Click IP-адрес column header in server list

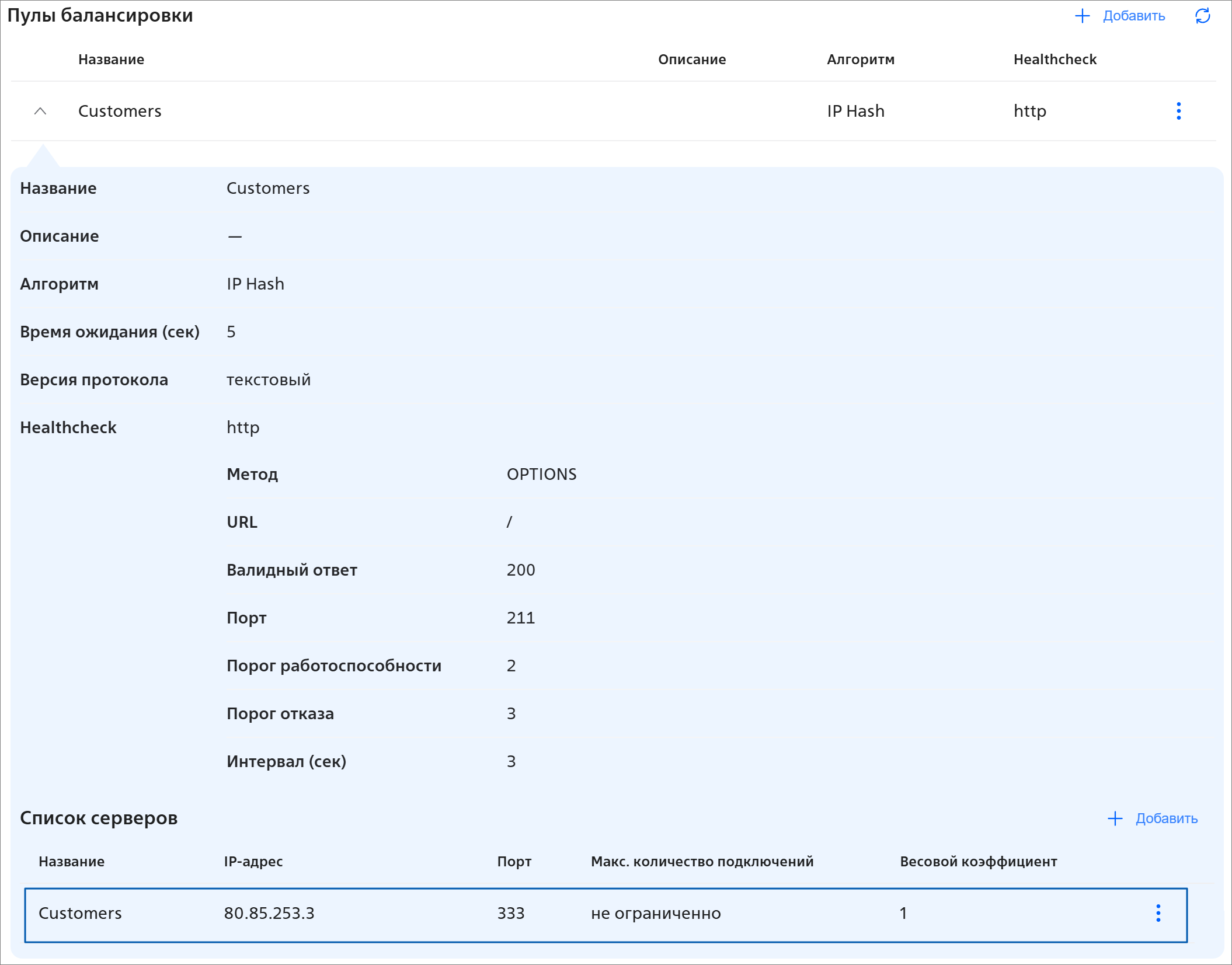point(253,862)
